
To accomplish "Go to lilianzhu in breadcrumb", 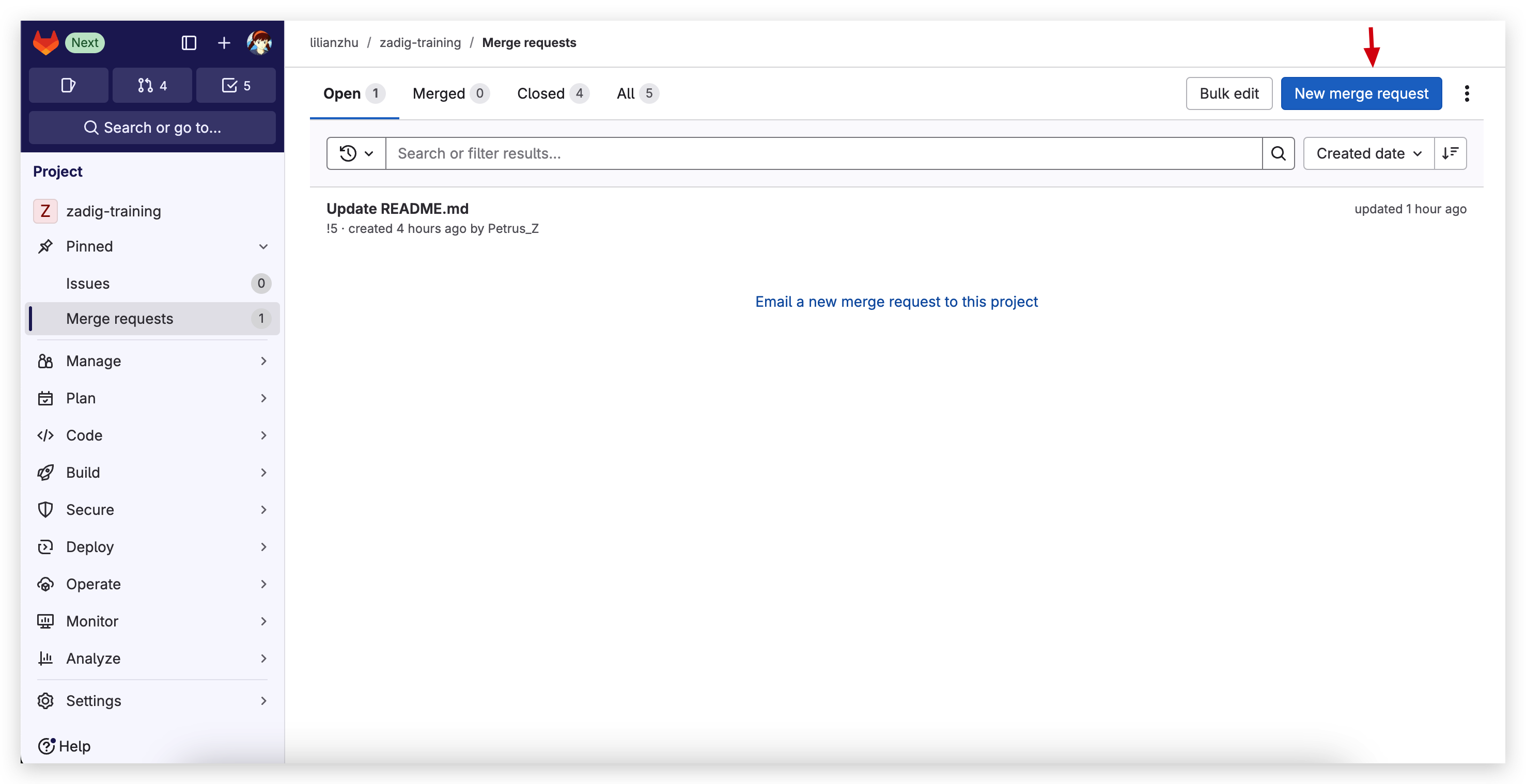I will coord(334,43).
